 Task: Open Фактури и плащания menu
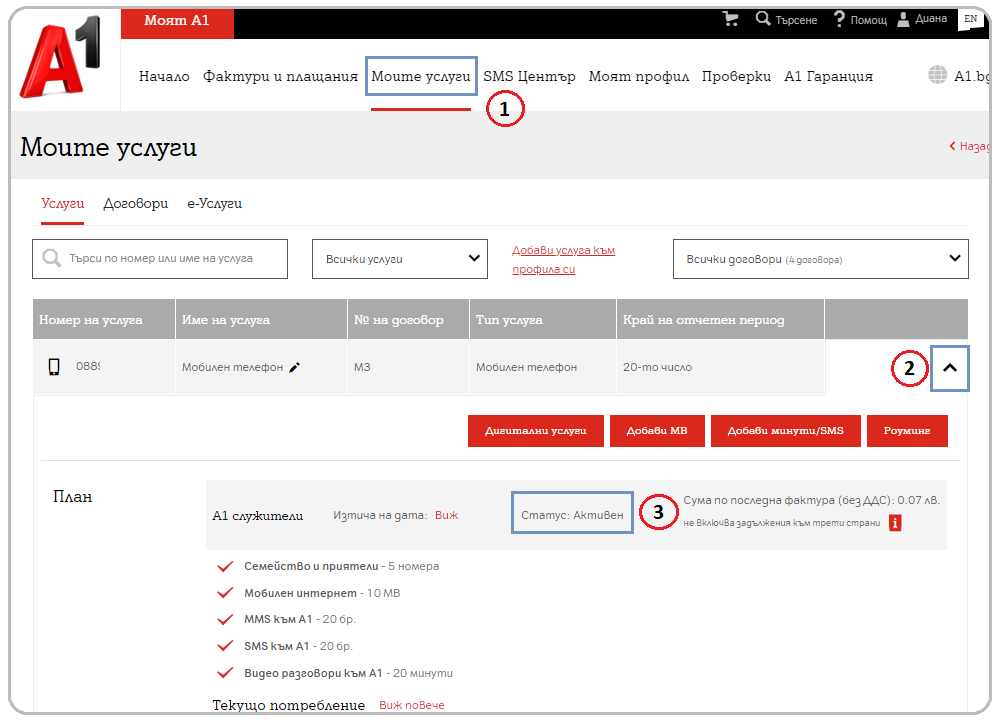pyautogui.click(x=280, y=77)
